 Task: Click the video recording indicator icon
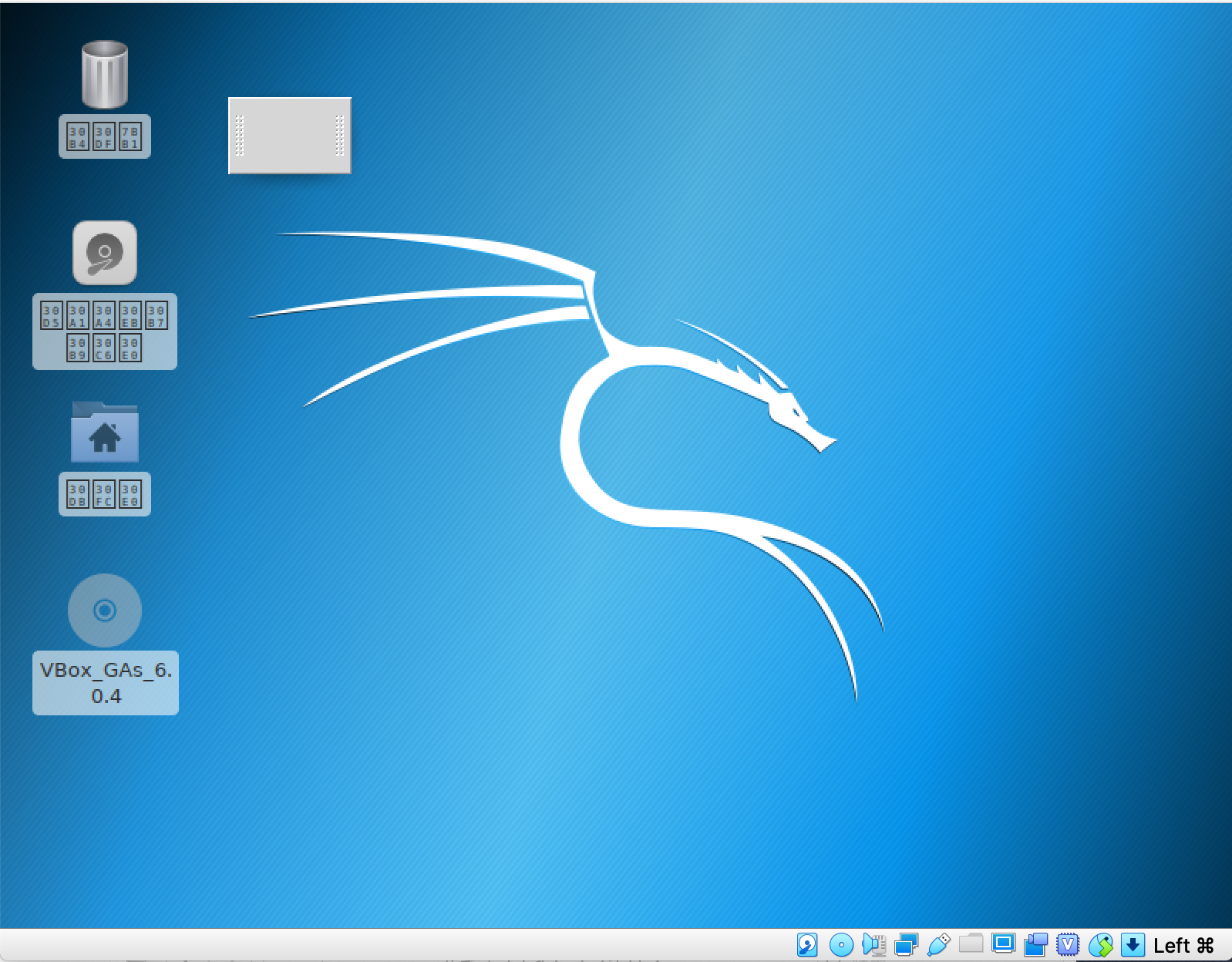[1036, 944]
